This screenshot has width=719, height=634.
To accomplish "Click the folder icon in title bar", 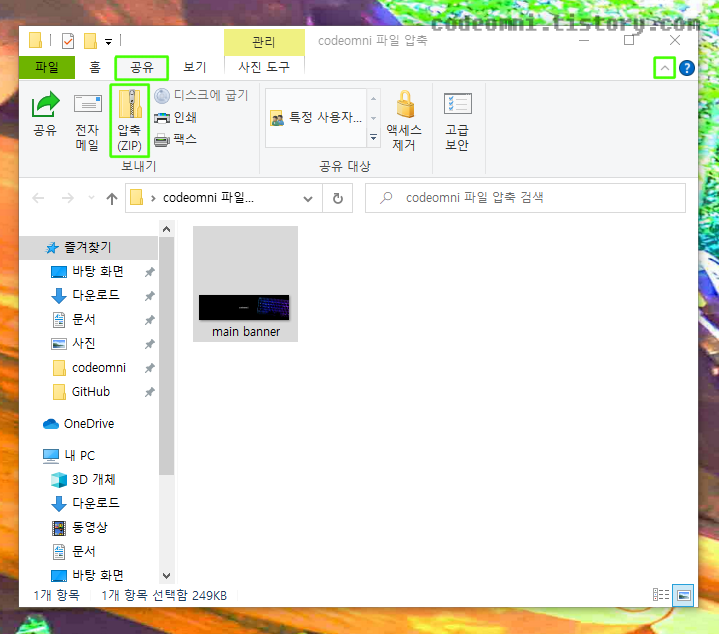I will coord(35,40).
